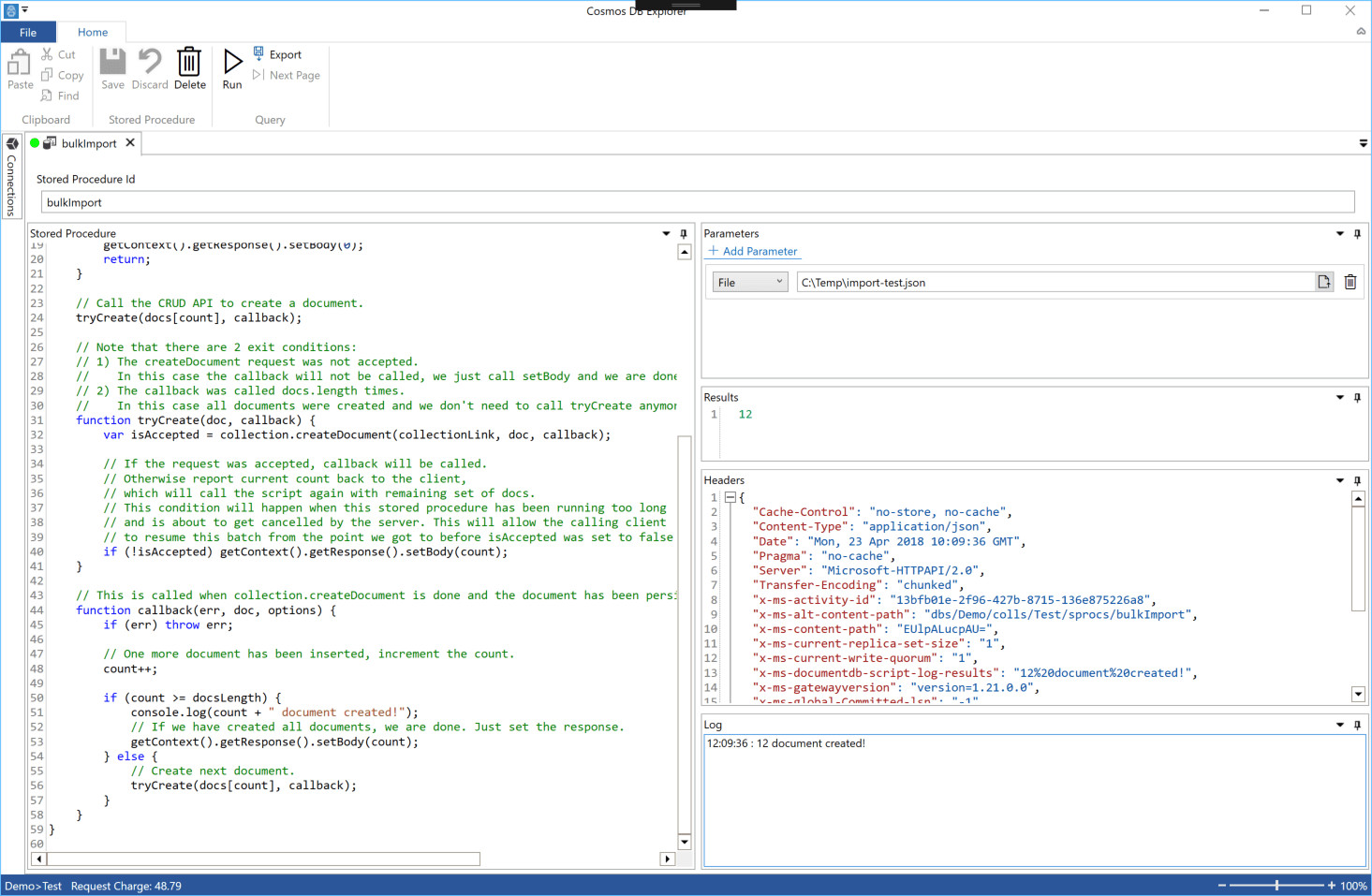Pin the Headers panel
This screenshot has width=1372, height=896.
(x=1357, y=479)
